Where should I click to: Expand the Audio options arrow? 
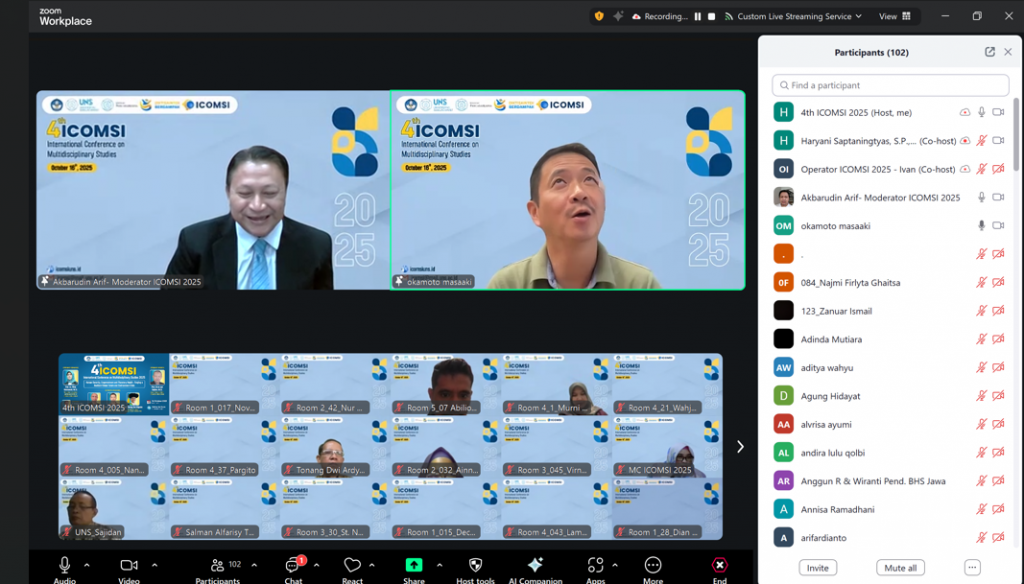pos(86,565)
